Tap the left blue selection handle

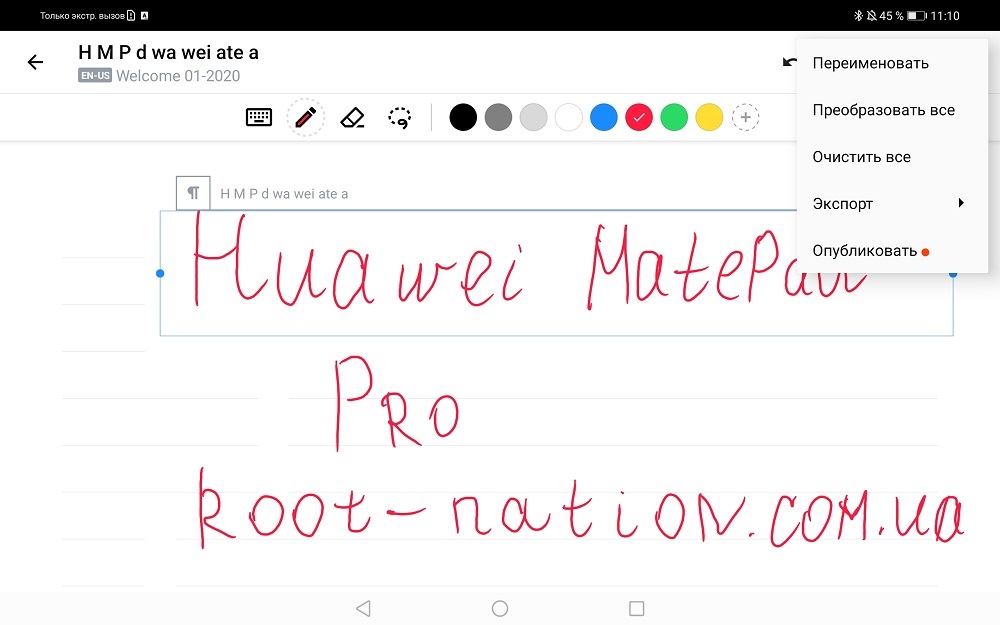160,274
